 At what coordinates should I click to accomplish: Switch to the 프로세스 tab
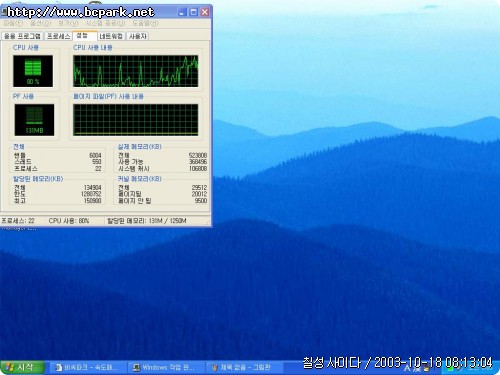pos(58,36)
